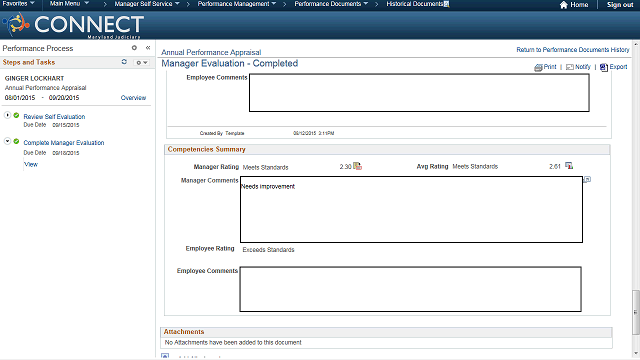
Task: Open the Avg Rating details icon
Action: click(569, 166)
